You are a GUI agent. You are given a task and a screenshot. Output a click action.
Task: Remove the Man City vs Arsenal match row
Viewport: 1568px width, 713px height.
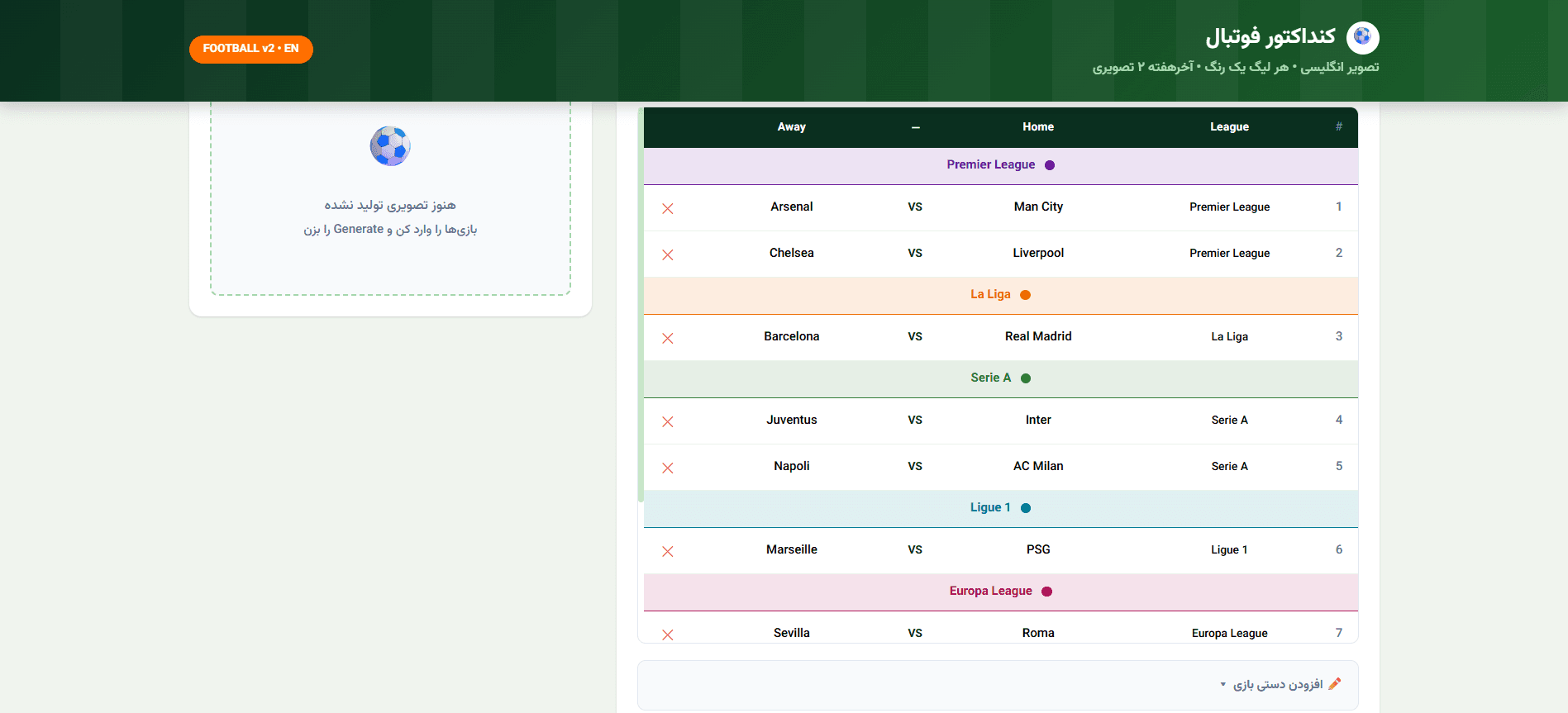click(668, 208)
